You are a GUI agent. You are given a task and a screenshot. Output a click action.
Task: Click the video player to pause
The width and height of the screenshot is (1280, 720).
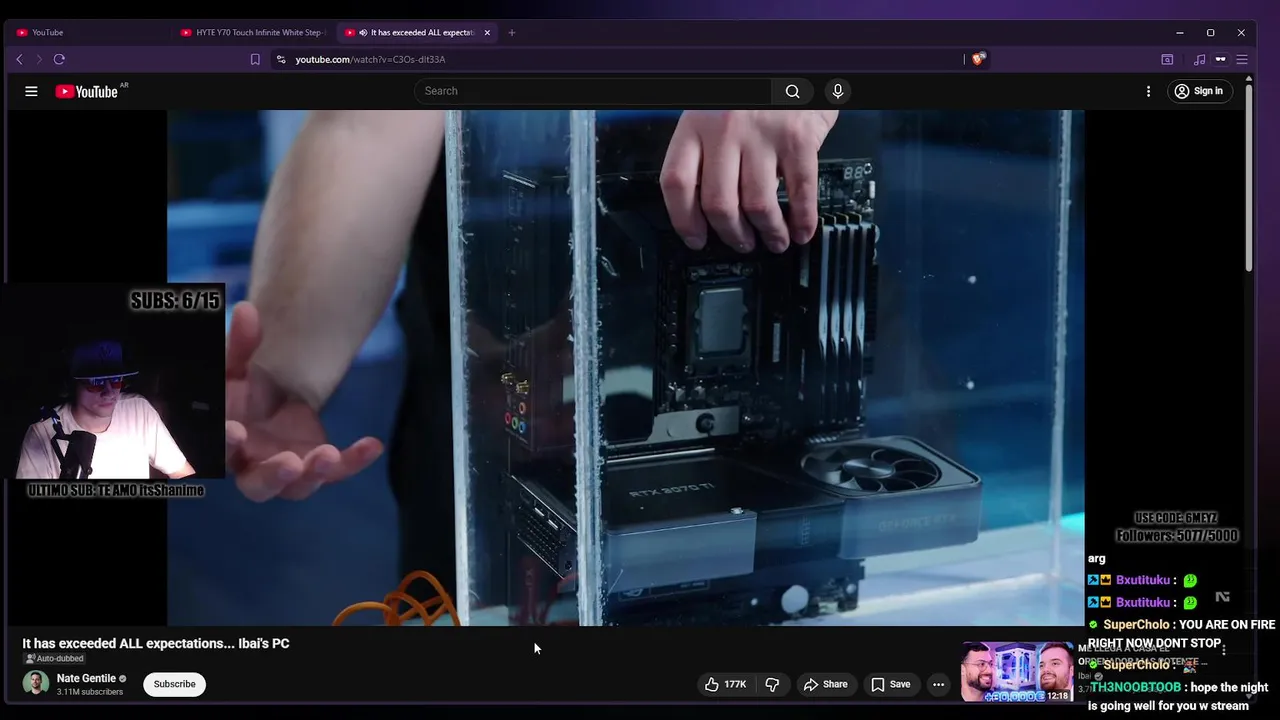click(625, 368)
